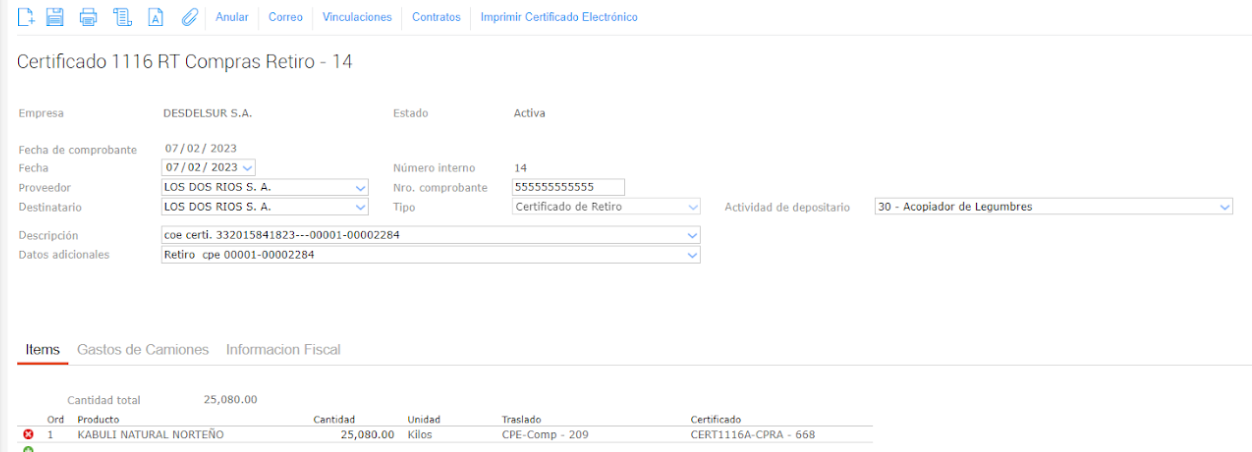This screenshot has height=452, width=1252.
Task: Expand the Actividad de depositario dropdown
Action: (1225, 207)
